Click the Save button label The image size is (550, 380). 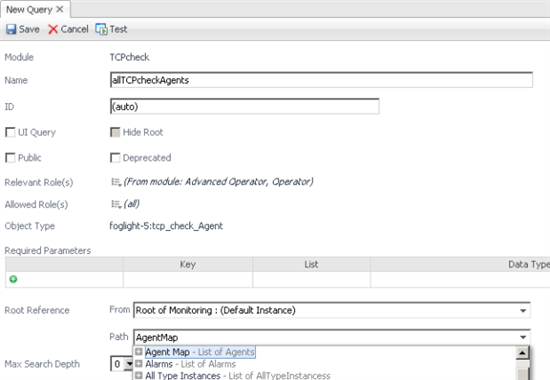pyautogui.click(x=29, y=29)
